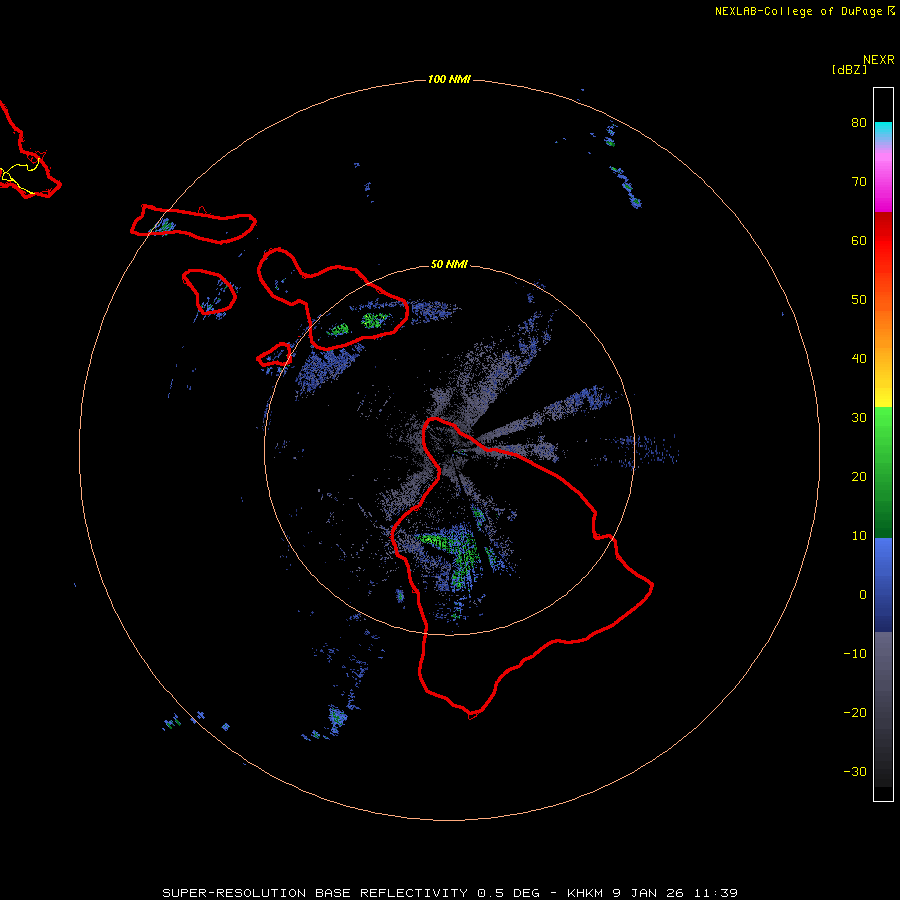The image size is (900, 900).
Task: Click the Super-Resolution Base Reflectivity caption
Action: click(449, 893)
